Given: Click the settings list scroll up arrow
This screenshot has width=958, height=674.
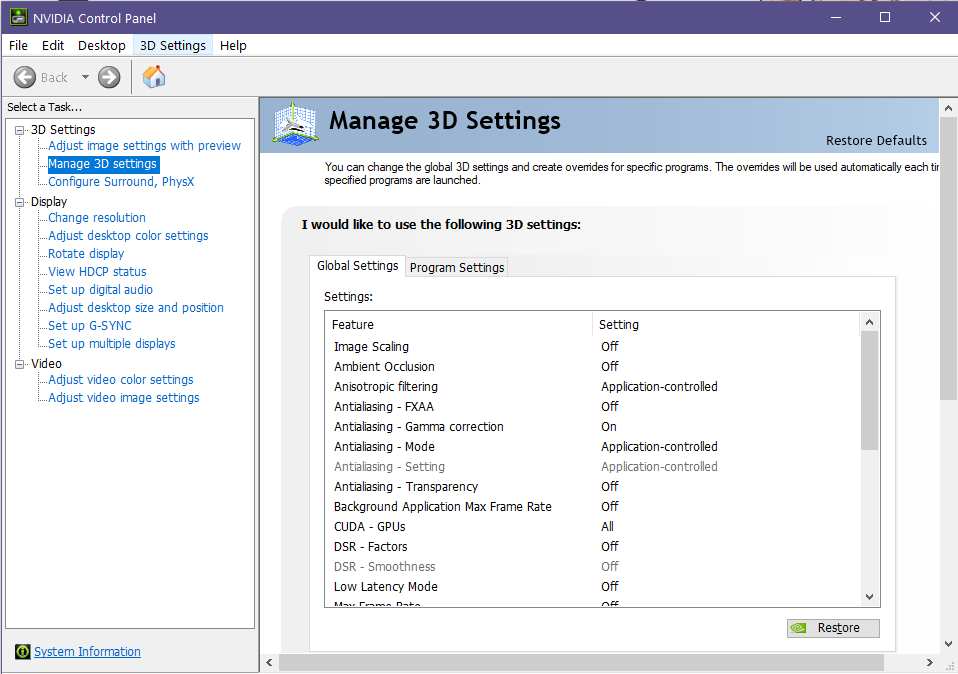Looking at the screenshot, I should pyautogui.click(x=869, y=322).
